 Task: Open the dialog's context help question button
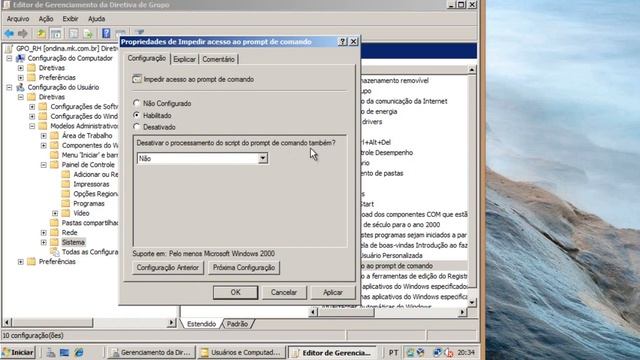click(342, 42)
